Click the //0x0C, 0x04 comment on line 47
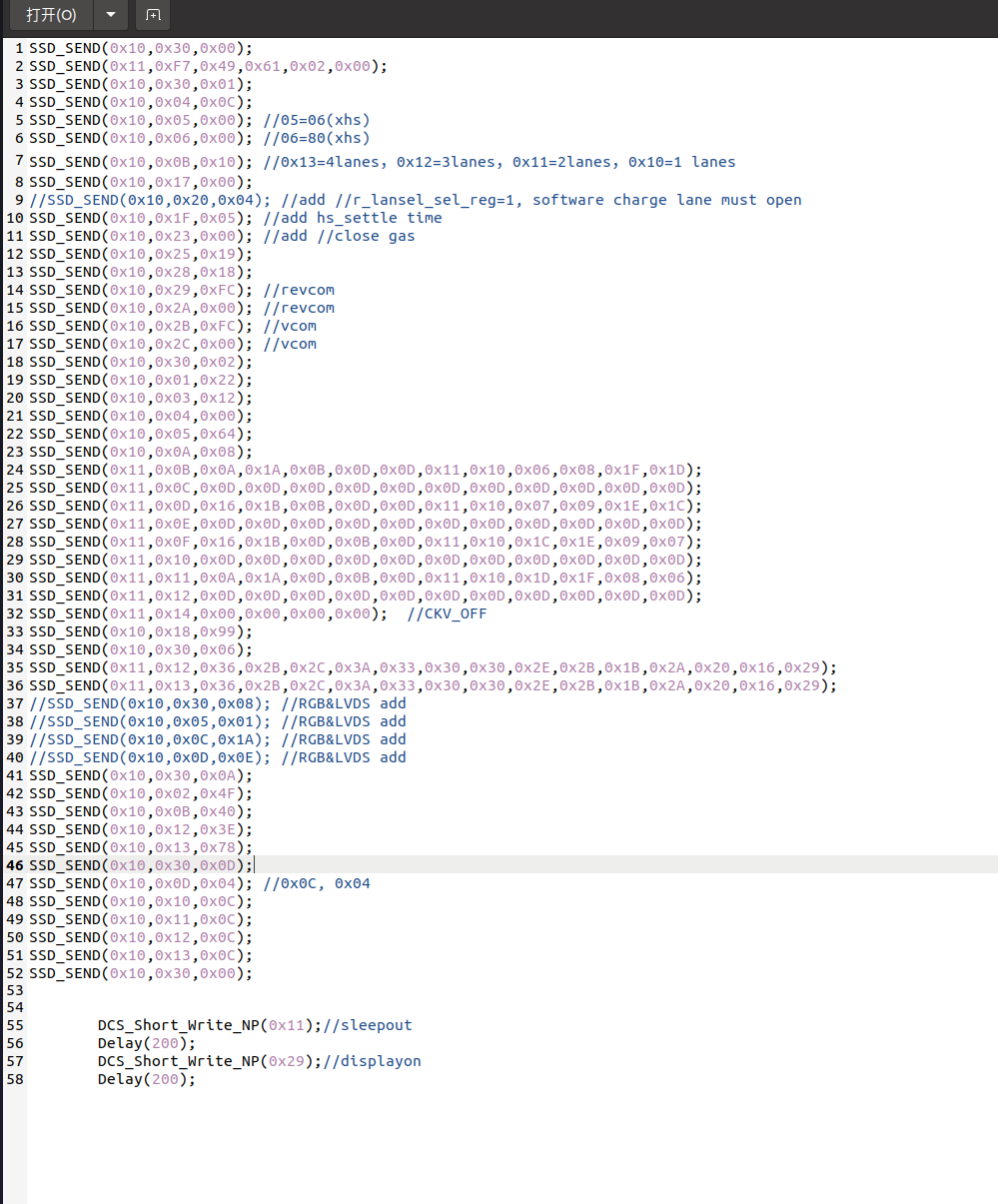998x1204 pixels. coord(317,883)
